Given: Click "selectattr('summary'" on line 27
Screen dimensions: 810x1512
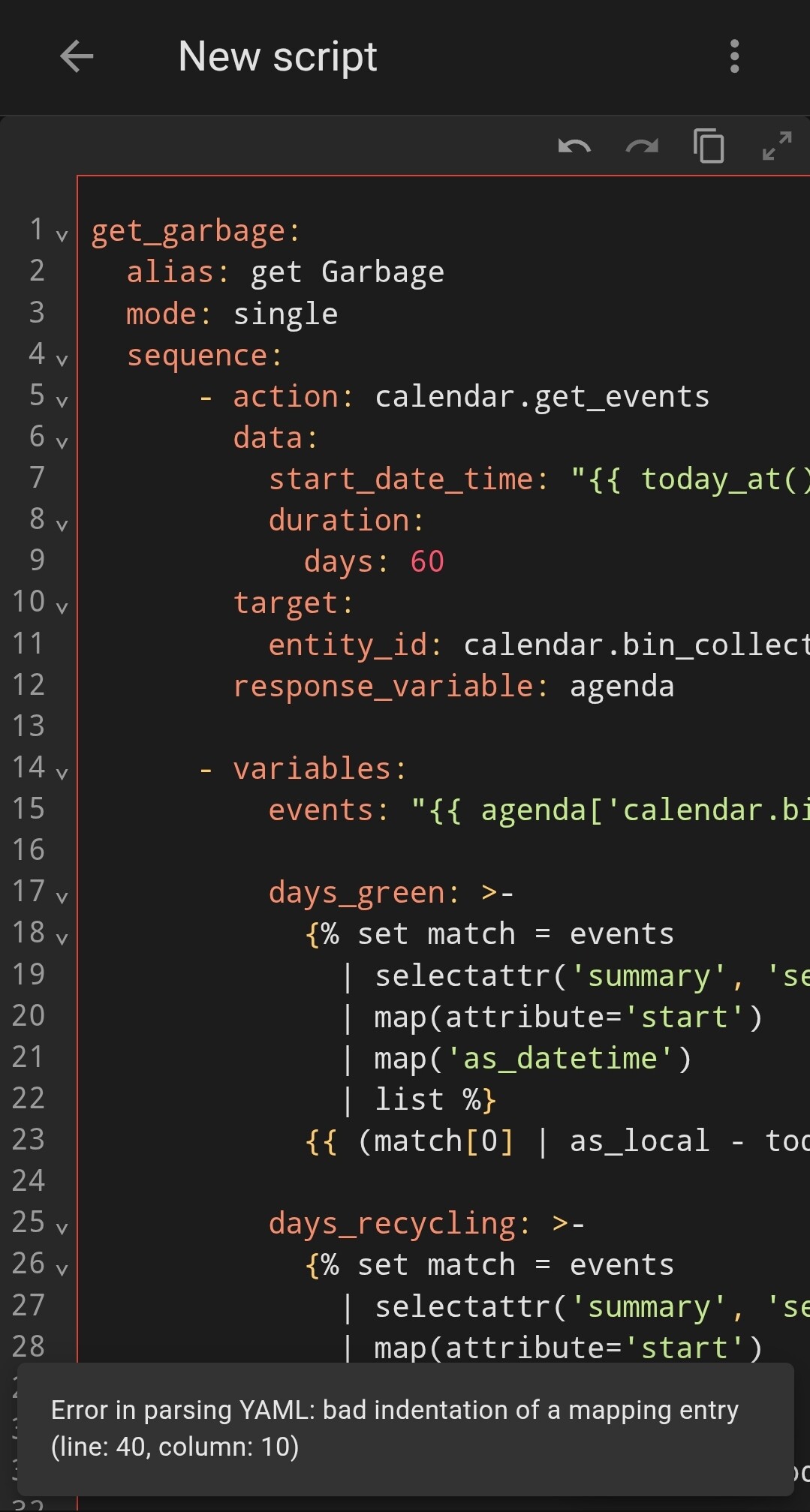Looking at the screenshot, I should point(550,1307).
